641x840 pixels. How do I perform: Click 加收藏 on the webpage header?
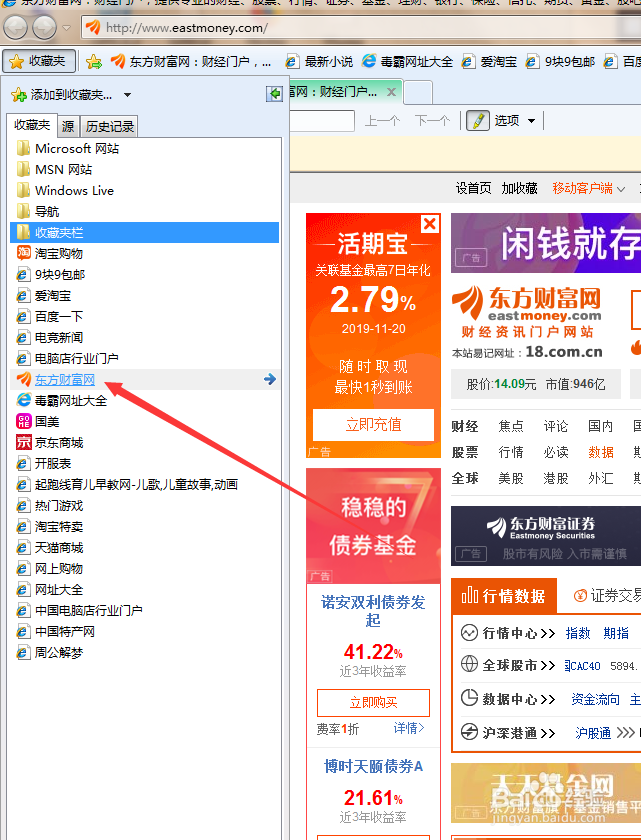[x=519, y=188]
